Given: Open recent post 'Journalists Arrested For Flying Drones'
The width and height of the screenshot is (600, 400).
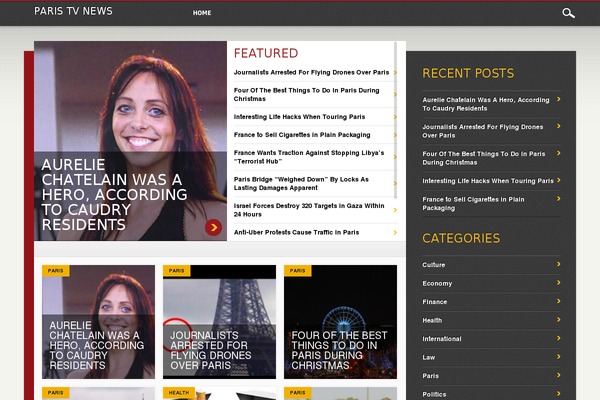Looking at the screenshot, I should (483, 131).
